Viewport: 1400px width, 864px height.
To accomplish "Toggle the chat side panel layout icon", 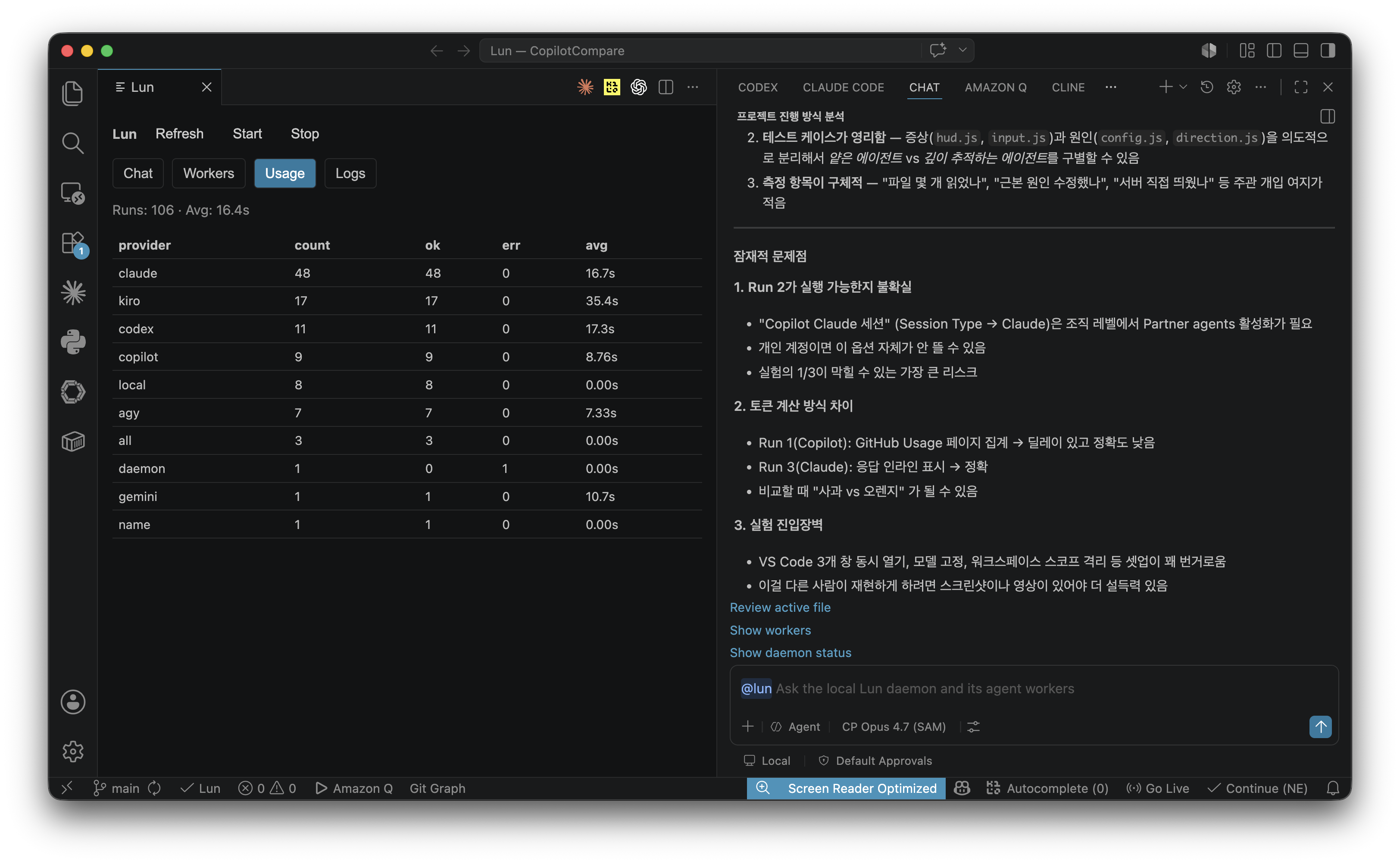I will pyautogui.click(x=1328, y=116).
